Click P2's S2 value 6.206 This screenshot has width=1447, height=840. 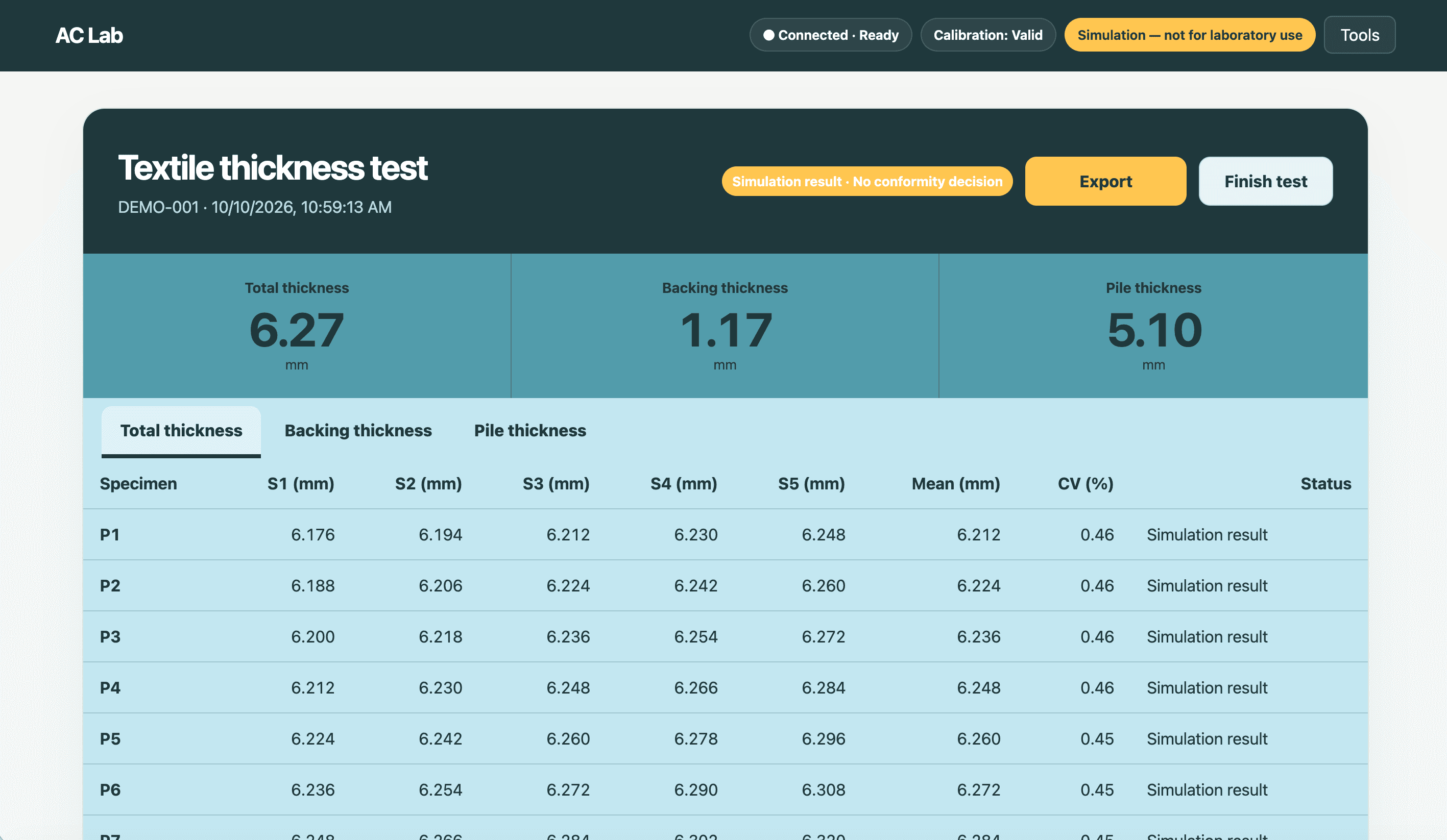tap(441, 586)
